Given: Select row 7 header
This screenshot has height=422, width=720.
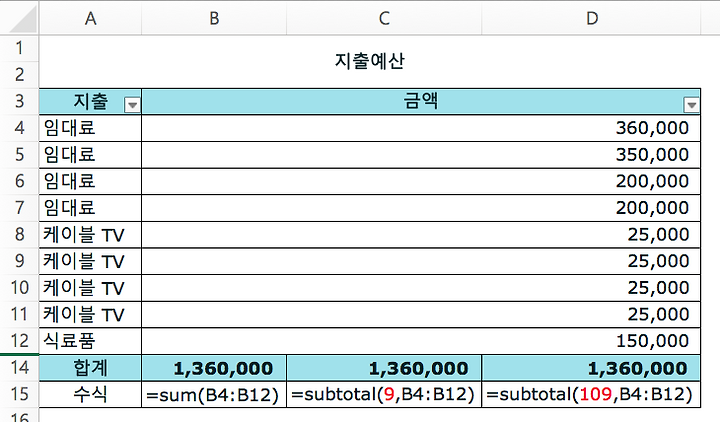Looking at the screenshot, I should 19,208.
